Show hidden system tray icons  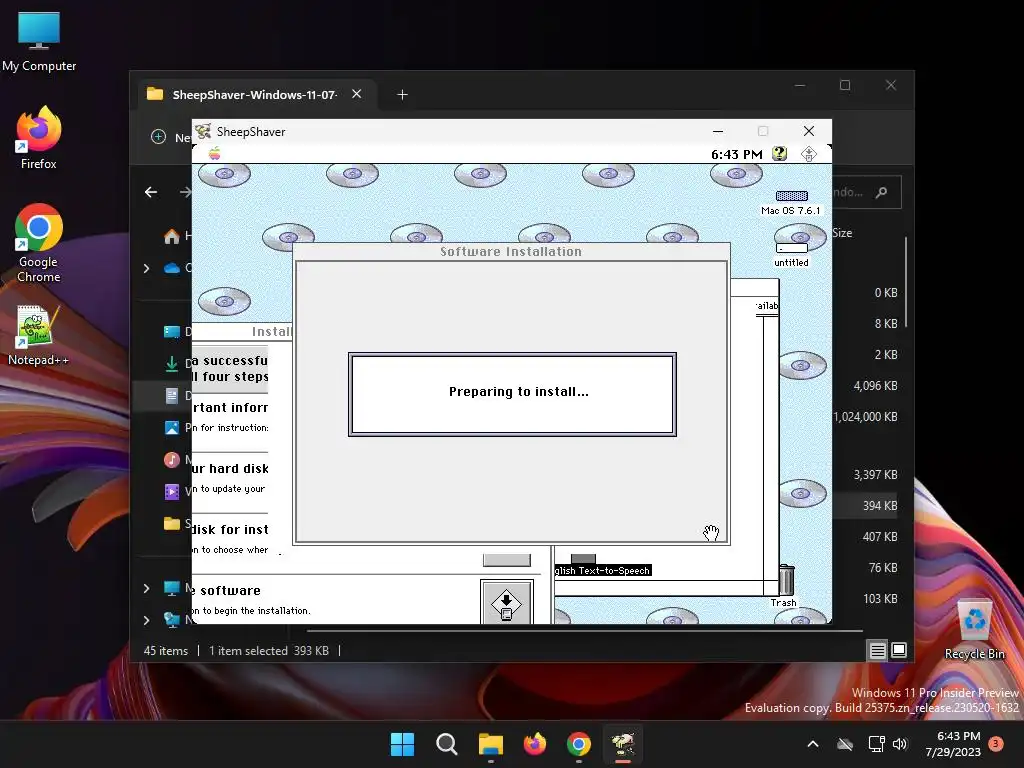(x=813, y=744)
